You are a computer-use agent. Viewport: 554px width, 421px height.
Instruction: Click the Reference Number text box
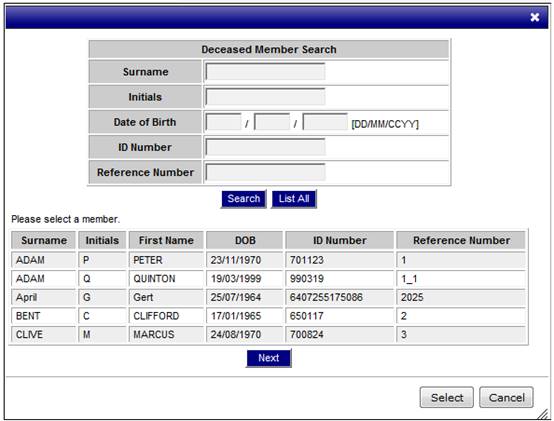point(265,172)
